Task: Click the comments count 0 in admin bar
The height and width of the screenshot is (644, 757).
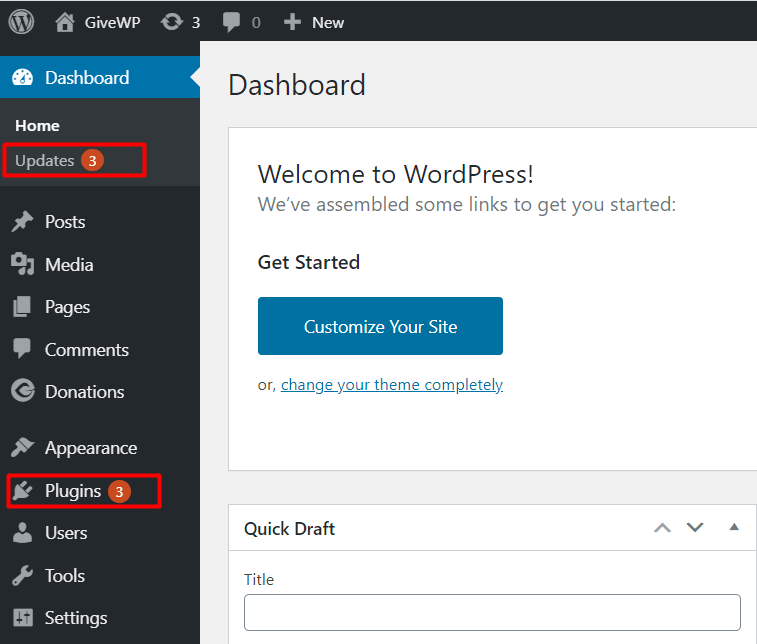Action: coord(256,23)
